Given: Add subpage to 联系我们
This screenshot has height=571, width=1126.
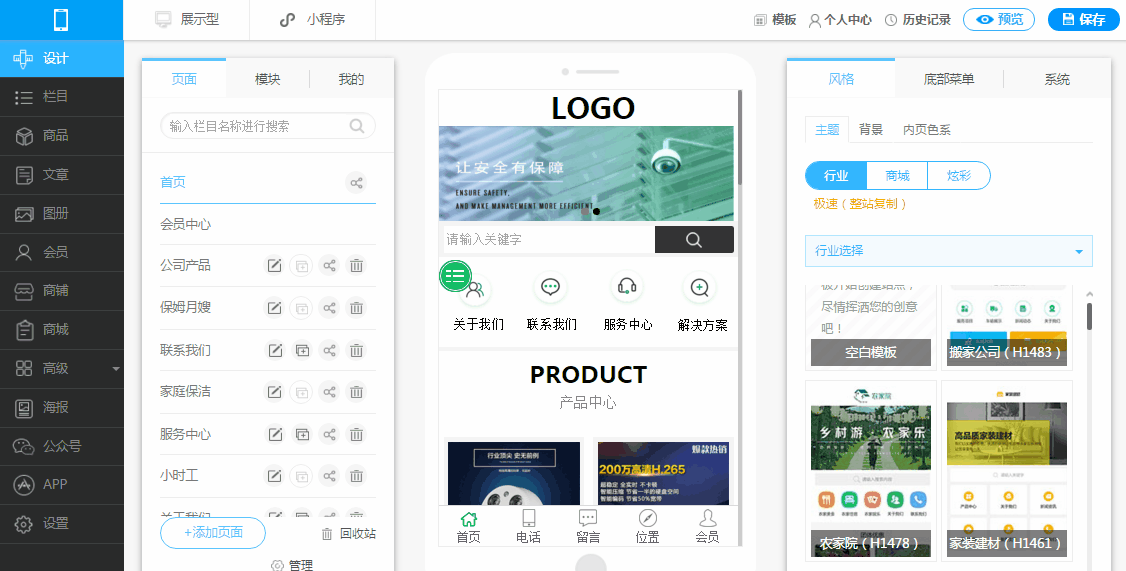Looking at the screenshot, I should pos(302,351).
